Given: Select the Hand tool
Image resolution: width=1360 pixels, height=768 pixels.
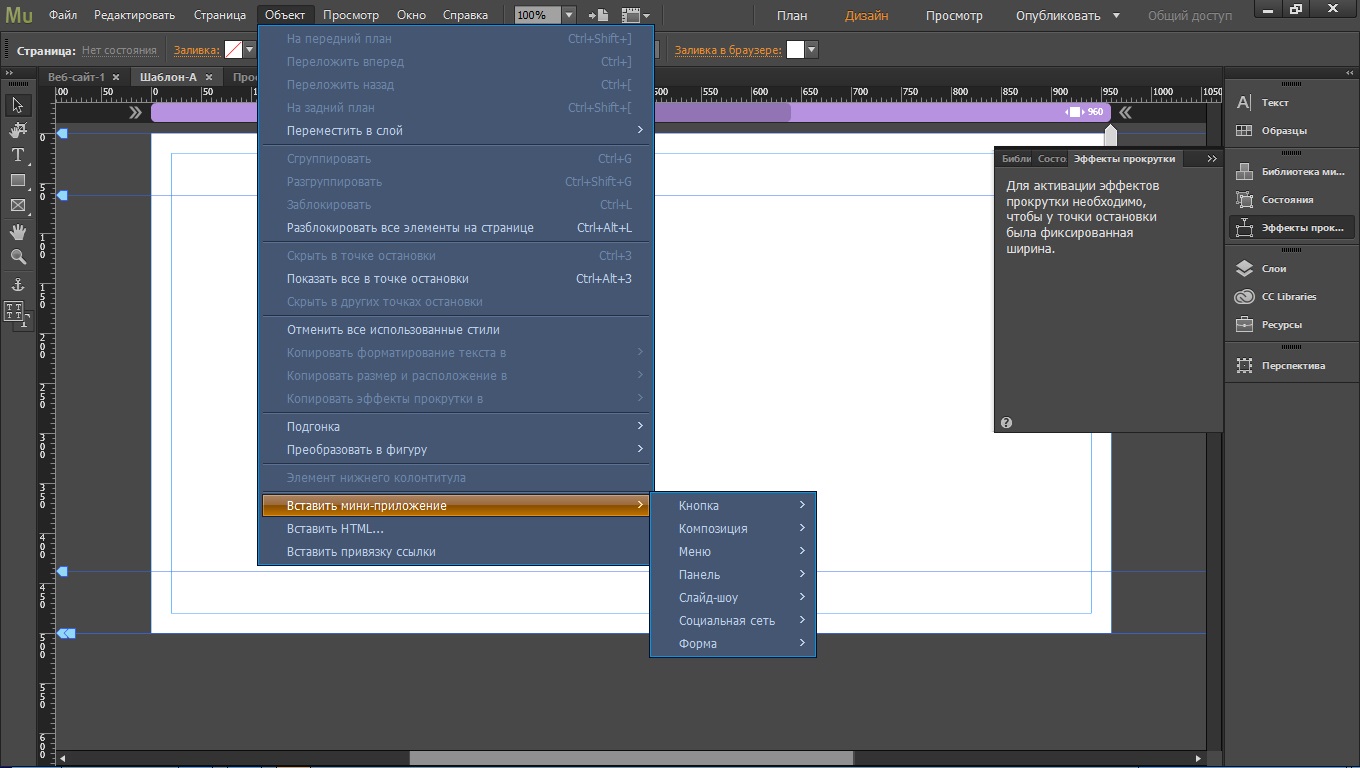Looking at the screenshot, I should [18, 232].
